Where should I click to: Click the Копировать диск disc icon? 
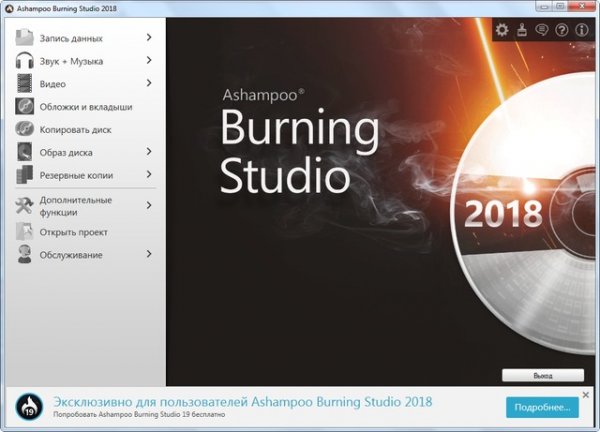[24, 129]
